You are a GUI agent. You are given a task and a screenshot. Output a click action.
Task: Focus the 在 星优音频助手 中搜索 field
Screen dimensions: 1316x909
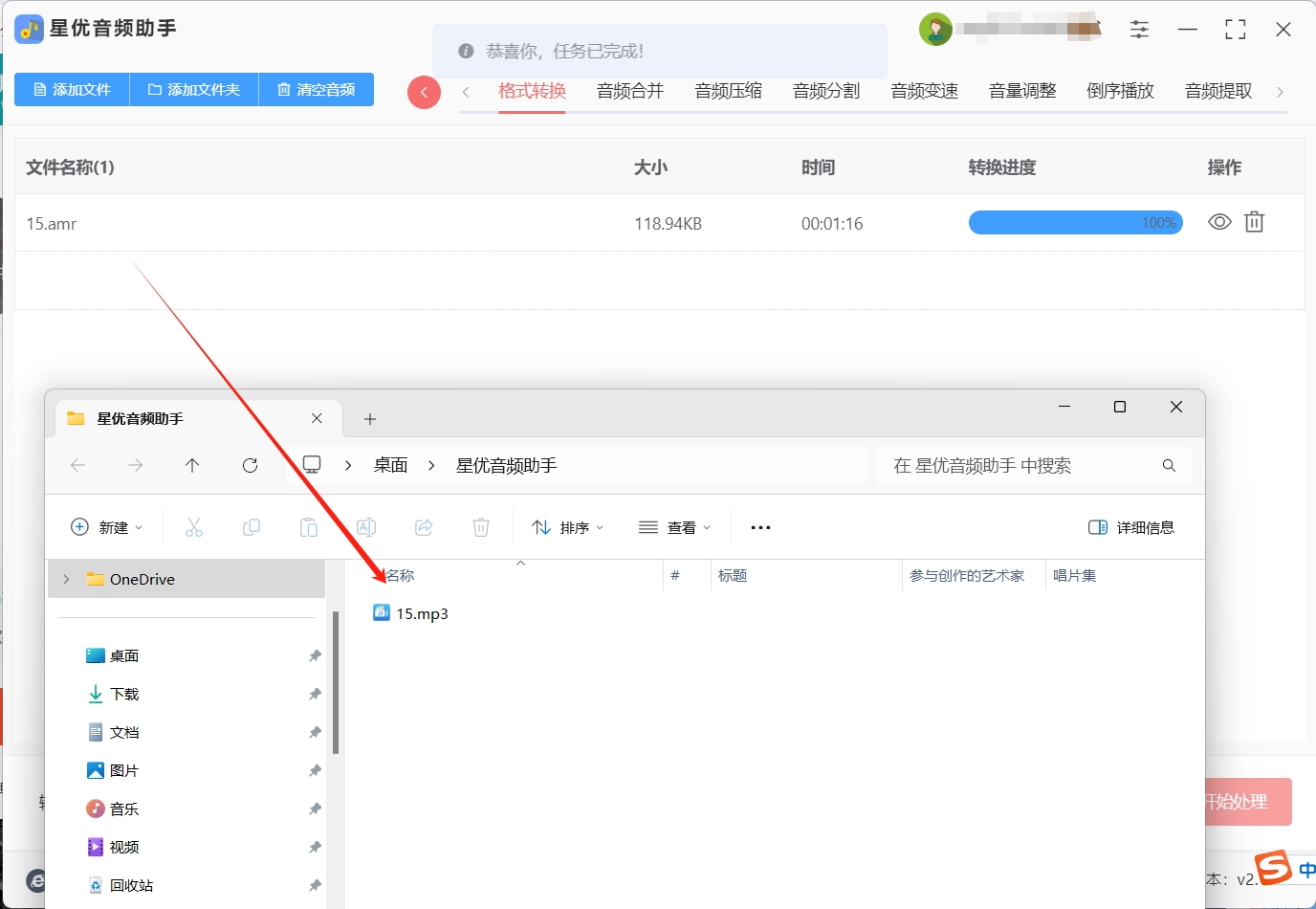[x=1034, y=465]
